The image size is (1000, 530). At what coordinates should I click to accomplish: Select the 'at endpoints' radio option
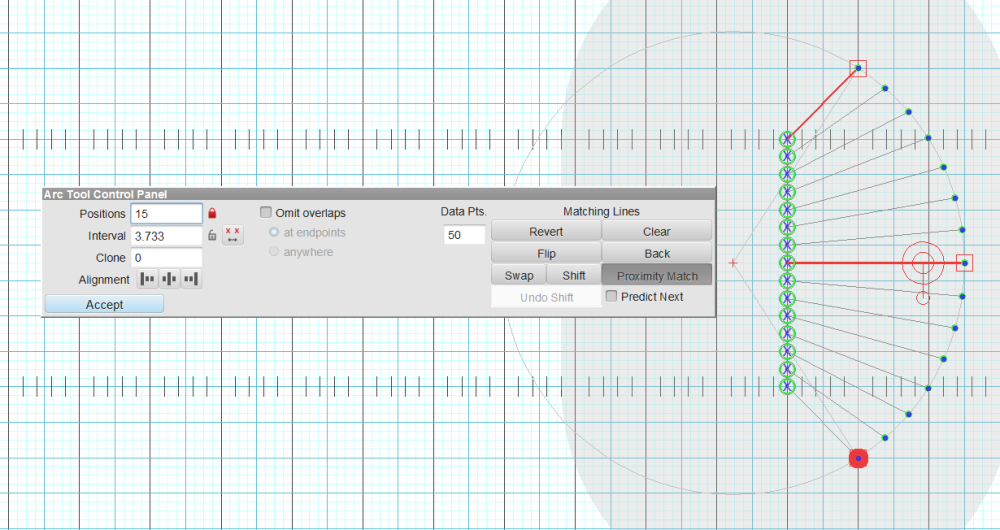(274, 232)
